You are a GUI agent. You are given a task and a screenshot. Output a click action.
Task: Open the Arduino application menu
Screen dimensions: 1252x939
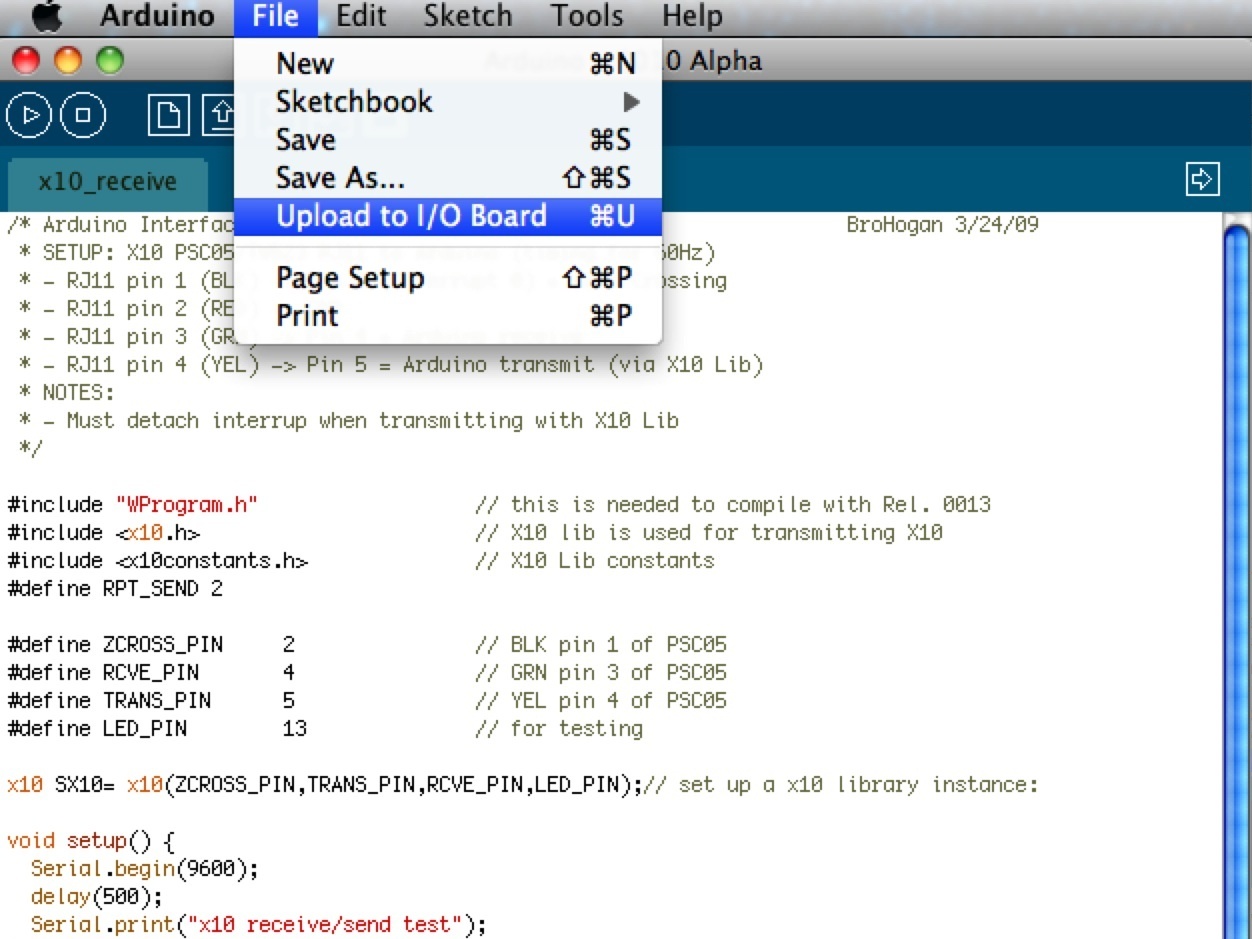tap(157, 17)
